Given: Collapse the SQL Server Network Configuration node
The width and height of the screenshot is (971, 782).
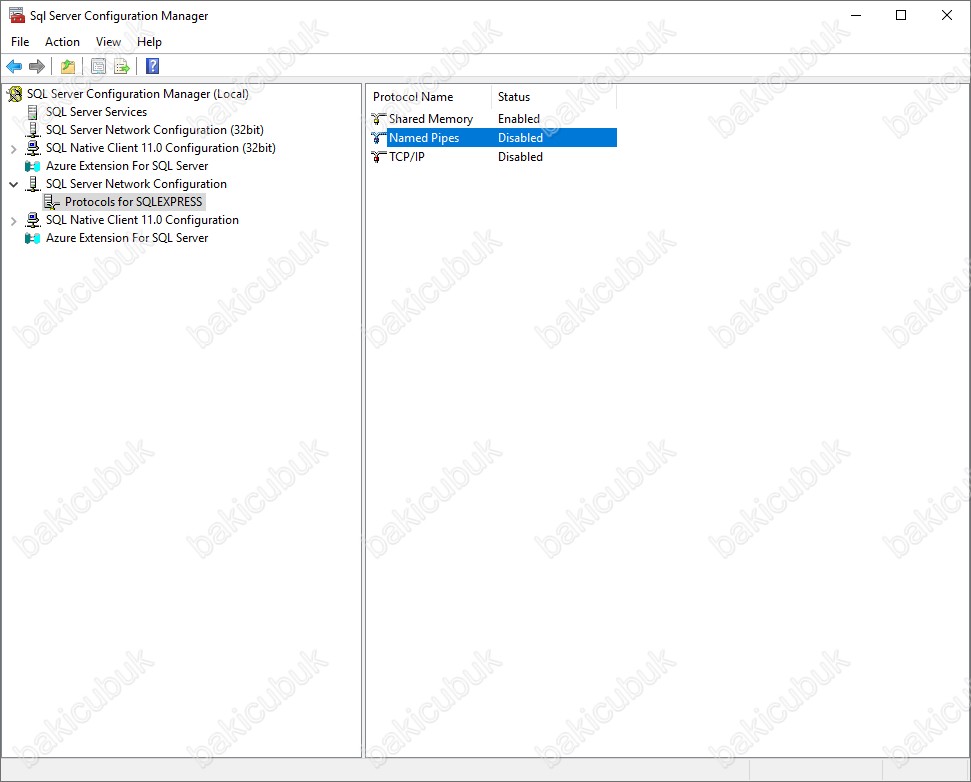Looking at the screenshot, I should click(14, 185).
